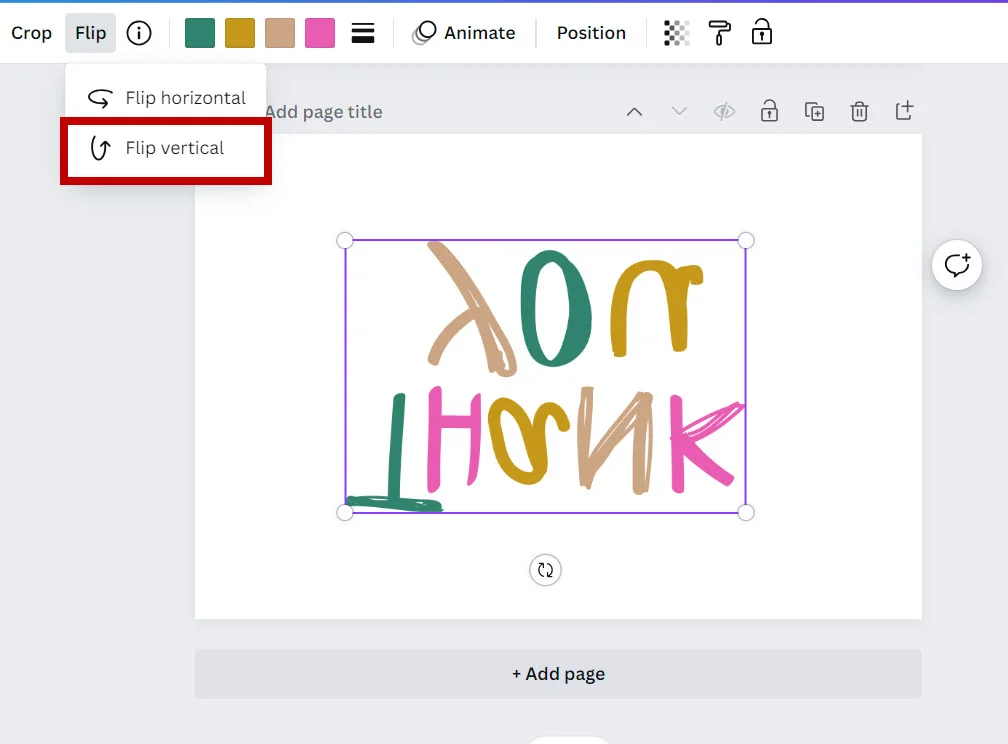Image resolution: width=1008 pixels, height=744 pixels.
Task: Click the rotate handle below the image
Action: coord(545,570)
